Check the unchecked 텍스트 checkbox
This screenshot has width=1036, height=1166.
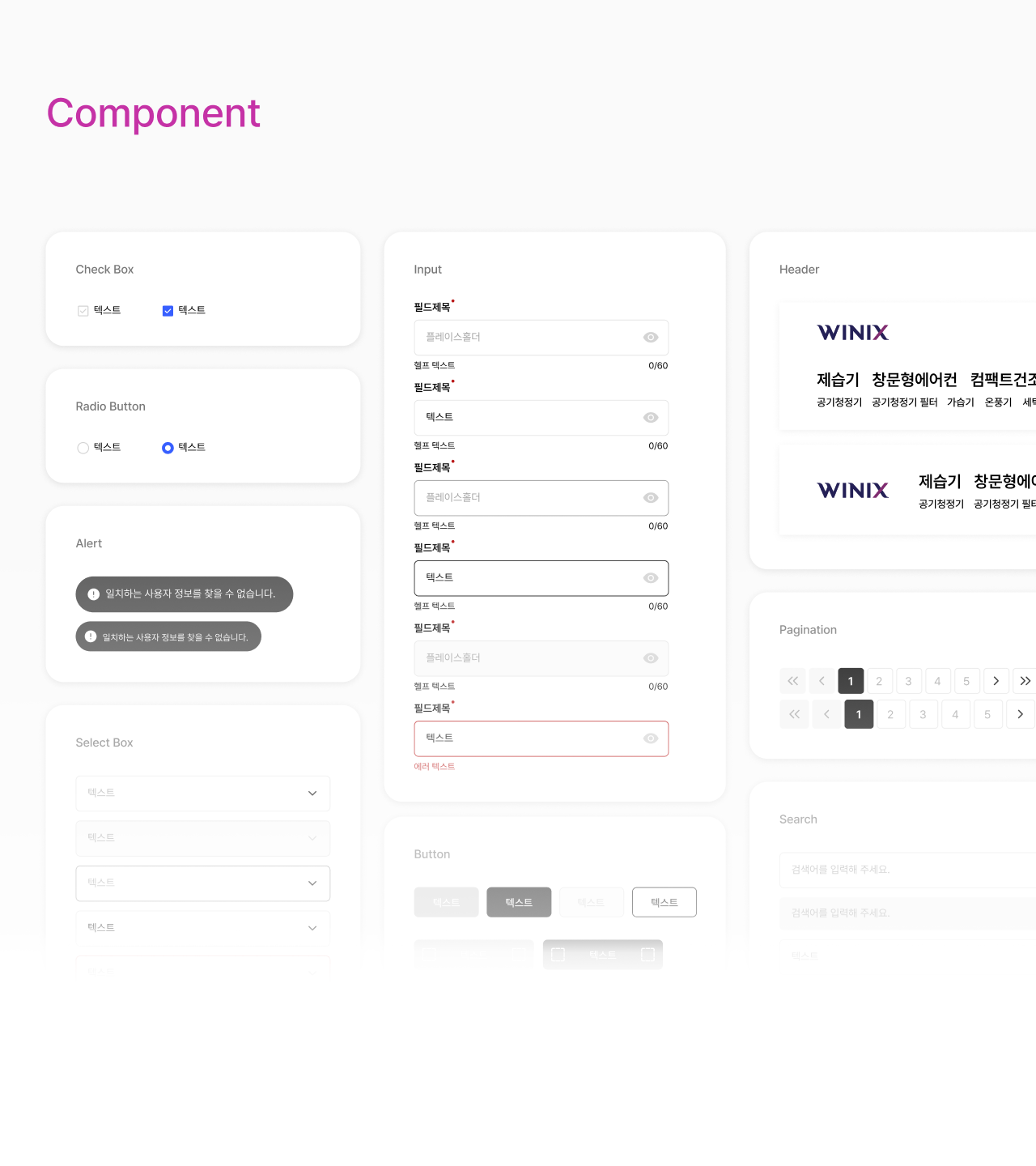83,311
